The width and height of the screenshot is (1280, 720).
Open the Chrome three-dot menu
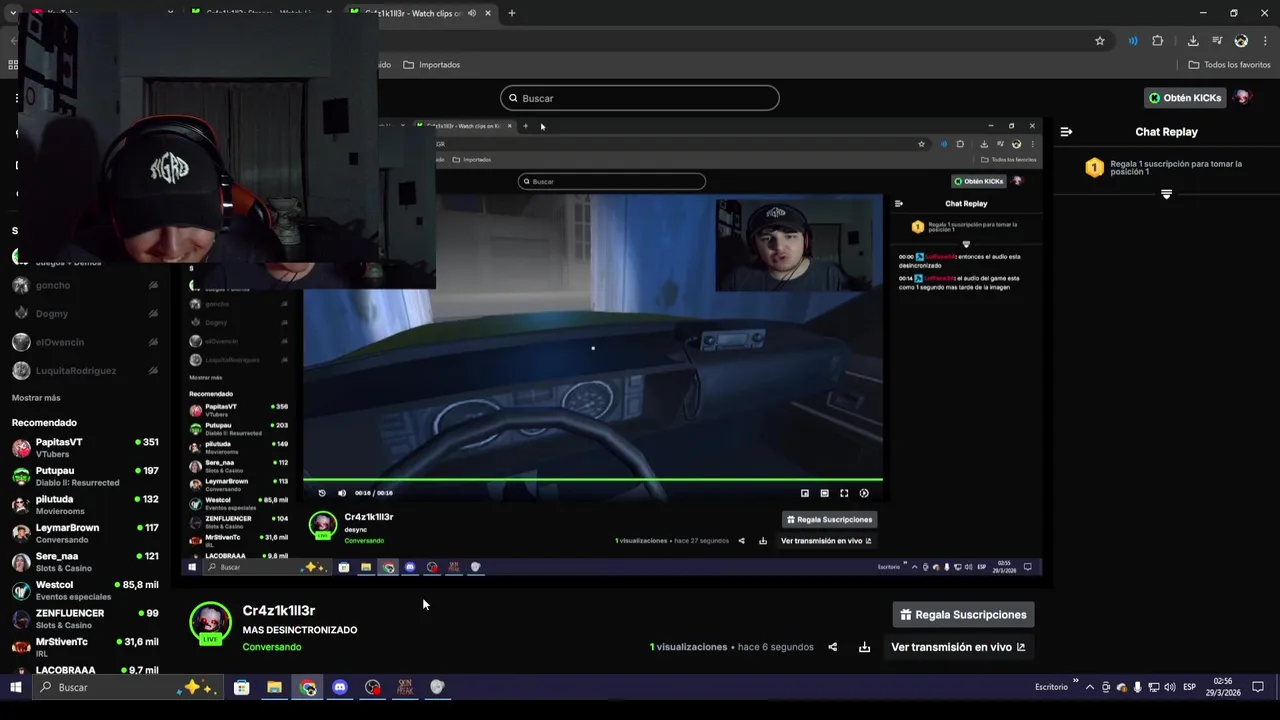(1265, 41)
